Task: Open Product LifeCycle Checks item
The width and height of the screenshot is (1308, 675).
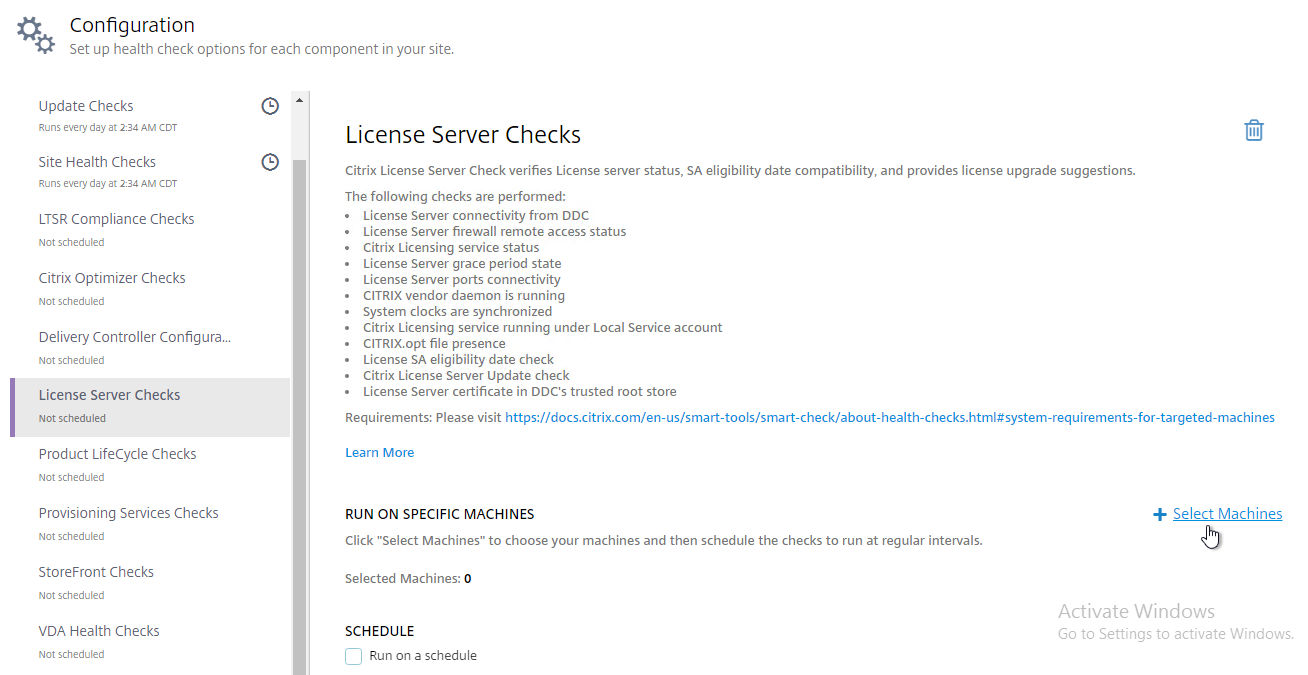Action: click(x=150, y=465)
